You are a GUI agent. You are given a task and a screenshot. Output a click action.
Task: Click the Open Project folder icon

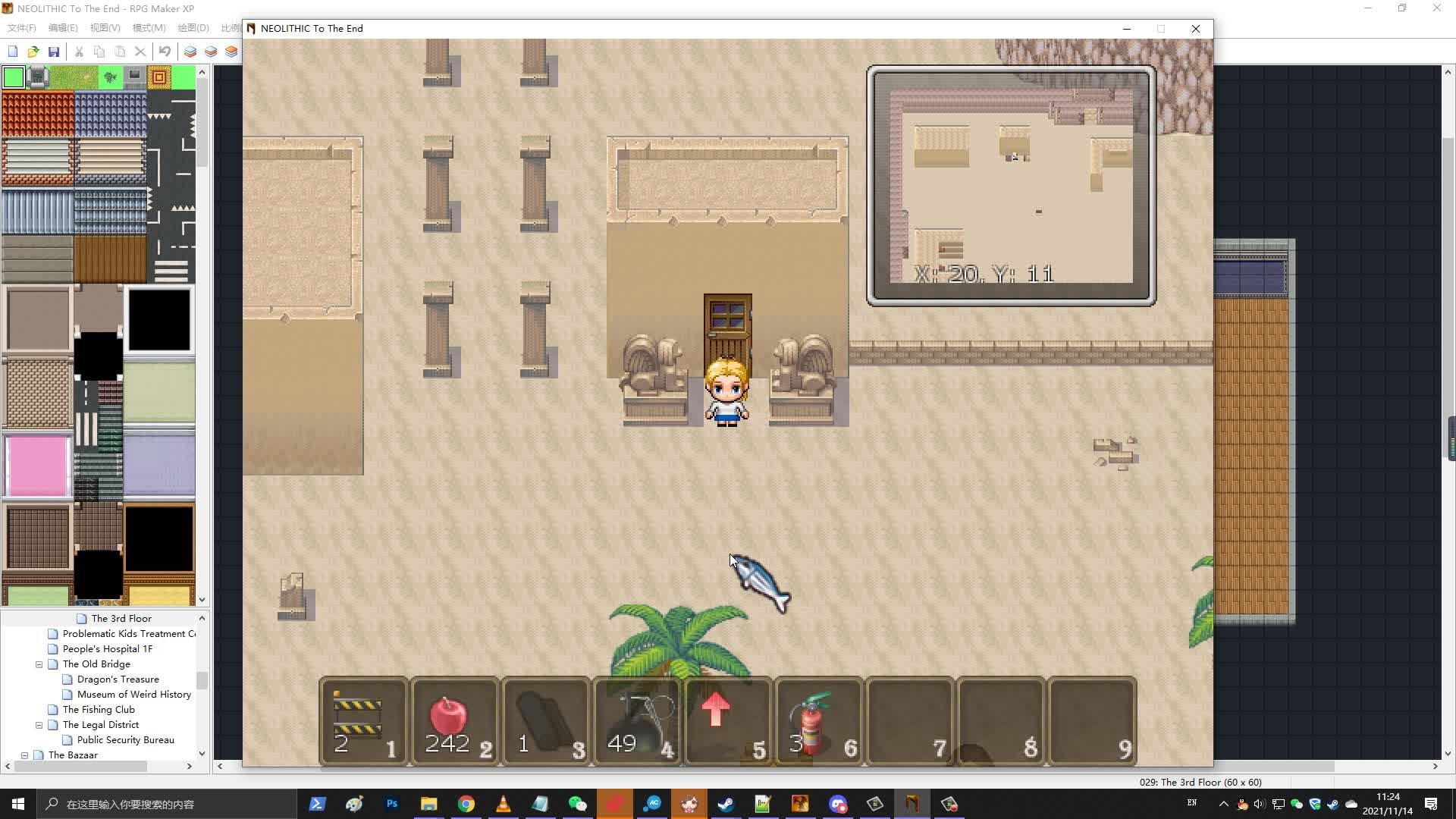point(33,52)
